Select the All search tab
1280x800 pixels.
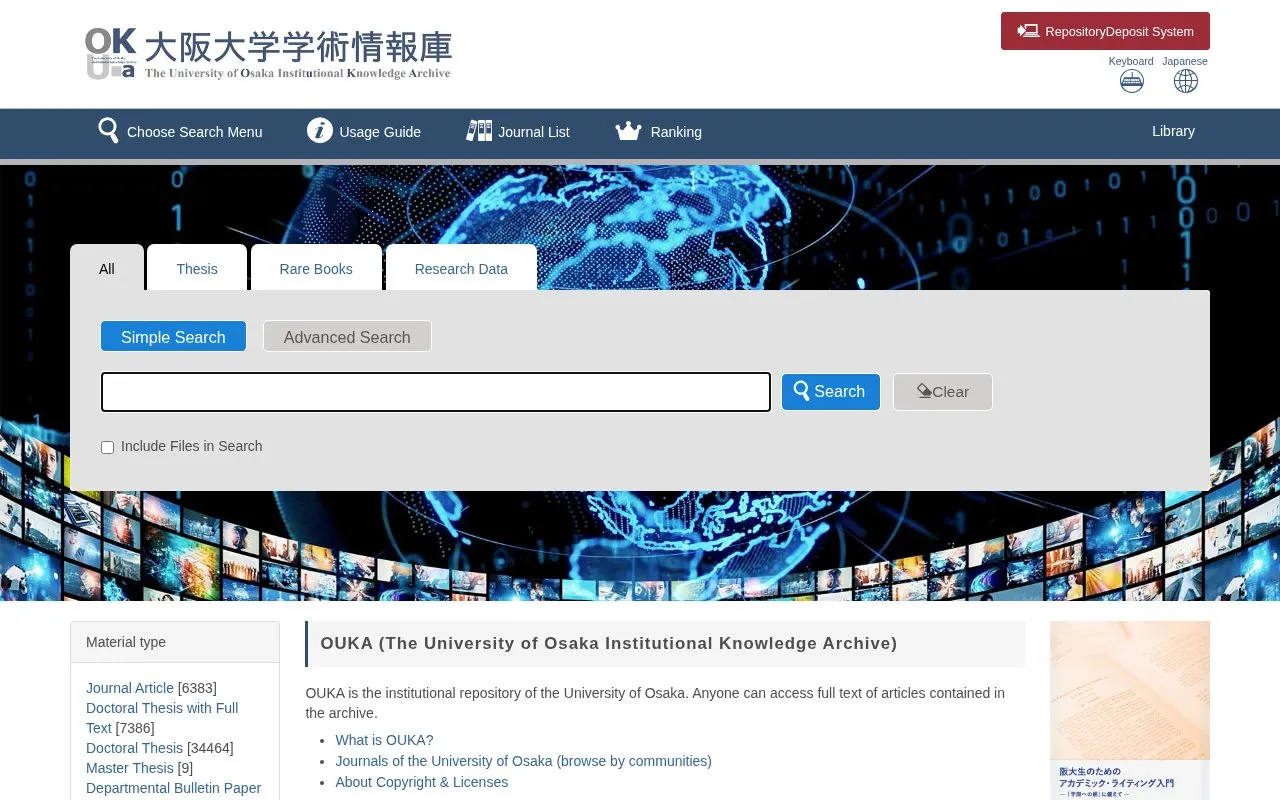coord(107,268)
